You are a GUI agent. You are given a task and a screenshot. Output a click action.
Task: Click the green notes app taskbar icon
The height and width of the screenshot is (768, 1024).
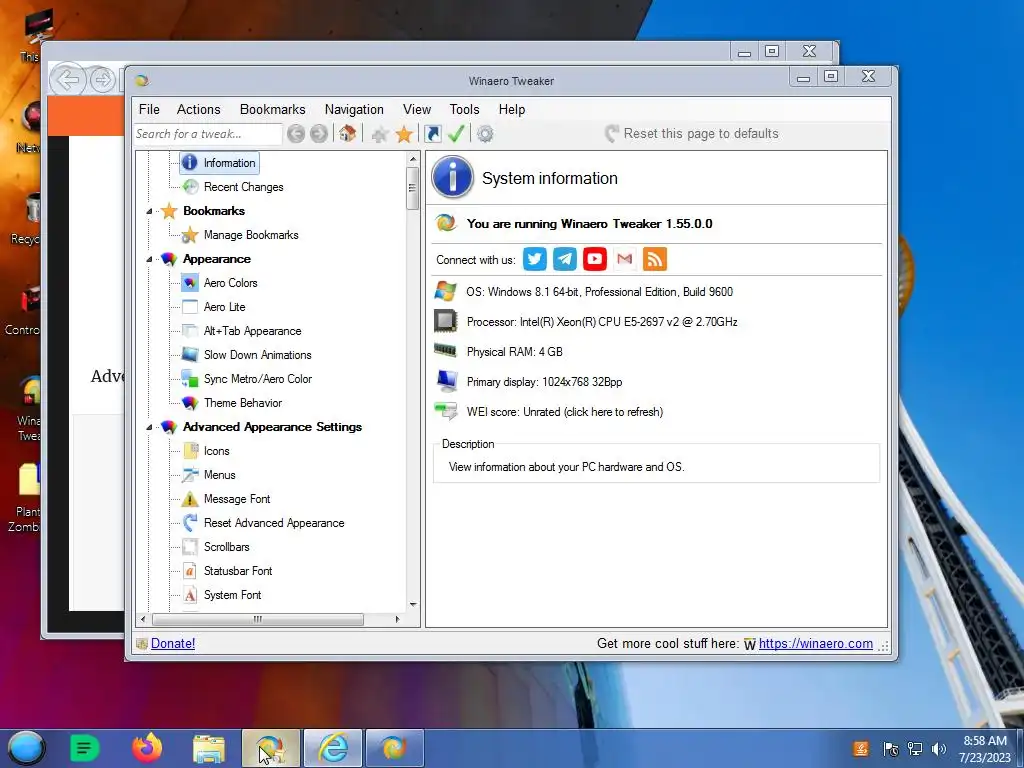tap(84, 748)
